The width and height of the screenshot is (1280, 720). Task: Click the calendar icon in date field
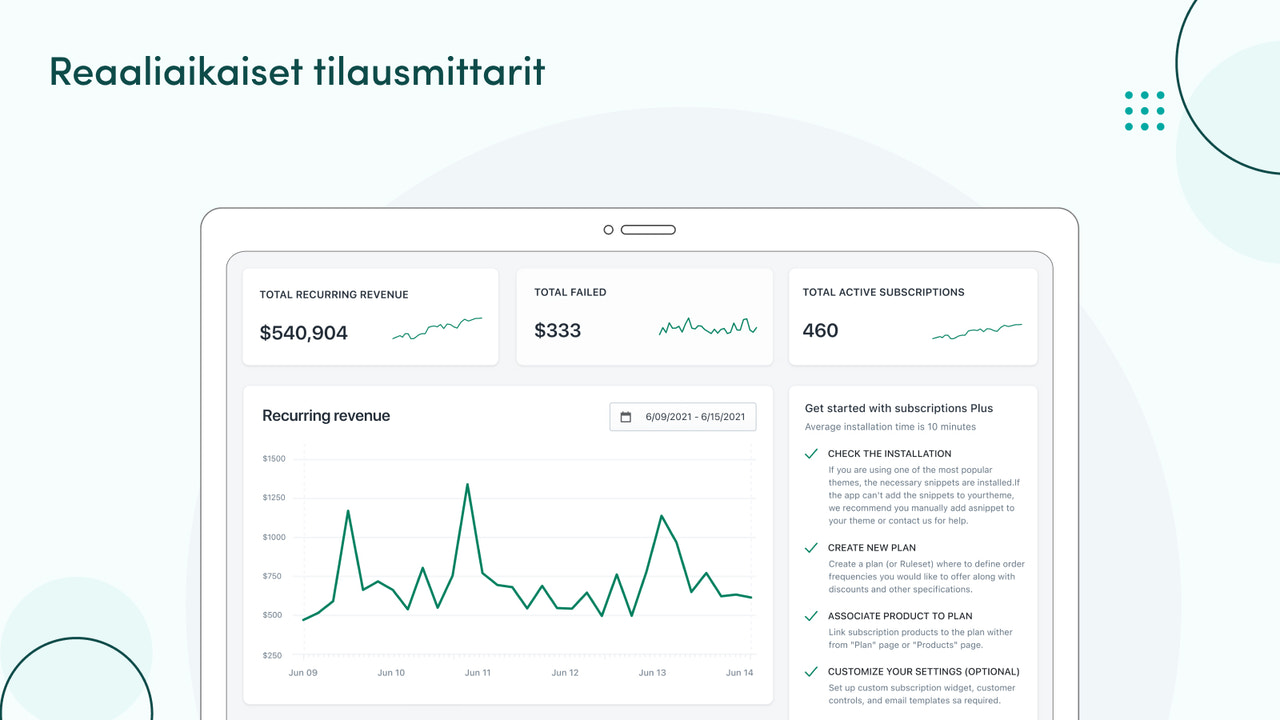[x=626, y=417]
